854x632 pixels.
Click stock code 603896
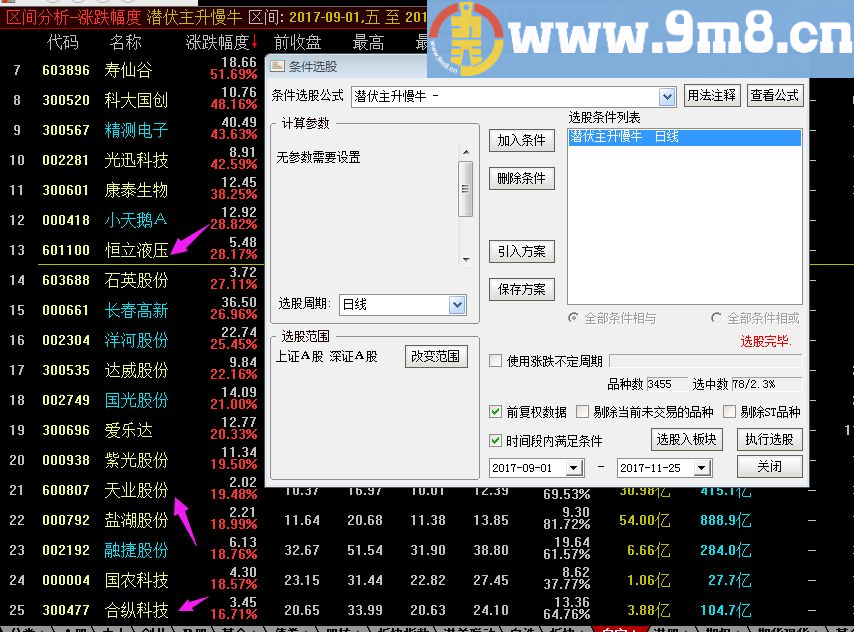(x=66, y=70)
